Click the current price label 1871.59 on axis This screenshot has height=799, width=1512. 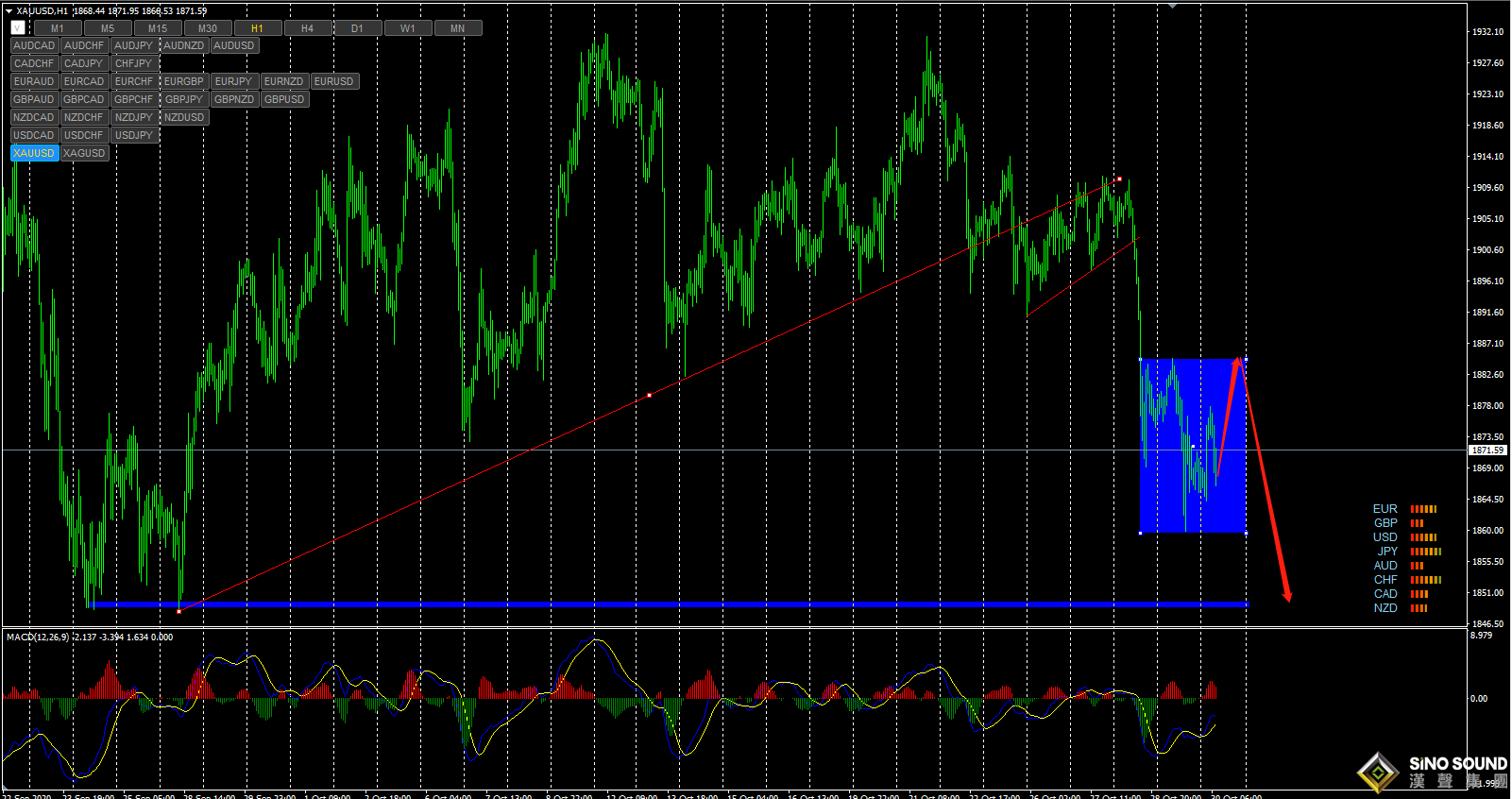click(x=1487, y=450)
